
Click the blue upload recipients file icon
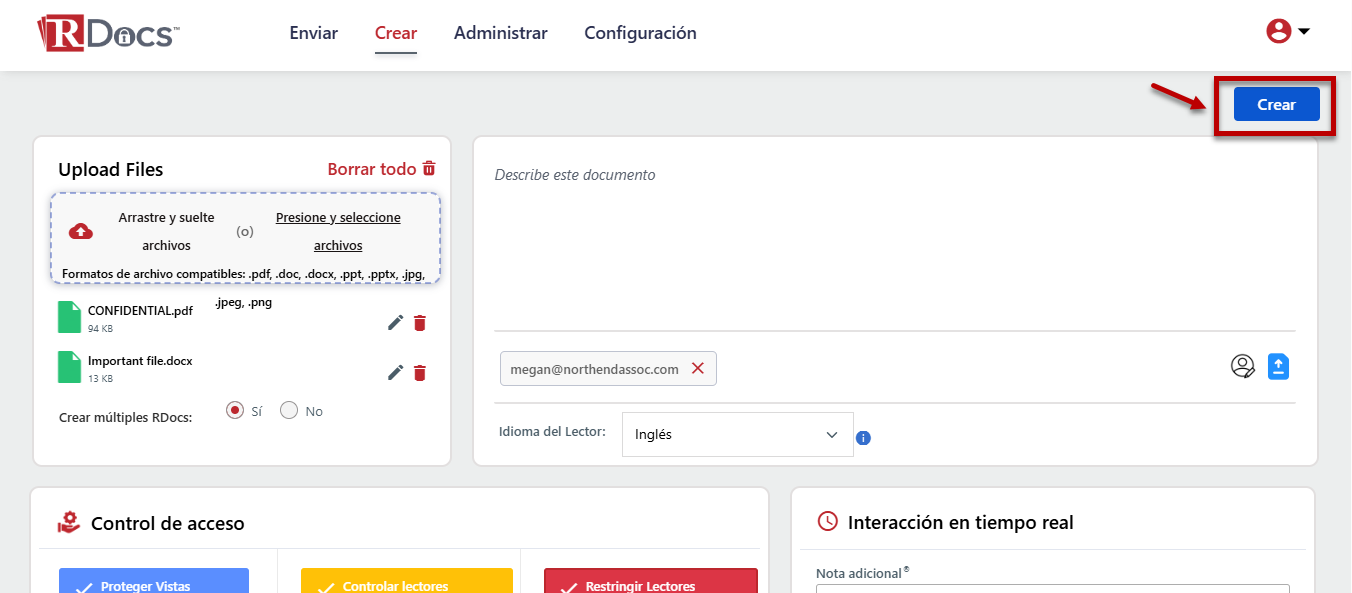click(x=1278, y=366)
